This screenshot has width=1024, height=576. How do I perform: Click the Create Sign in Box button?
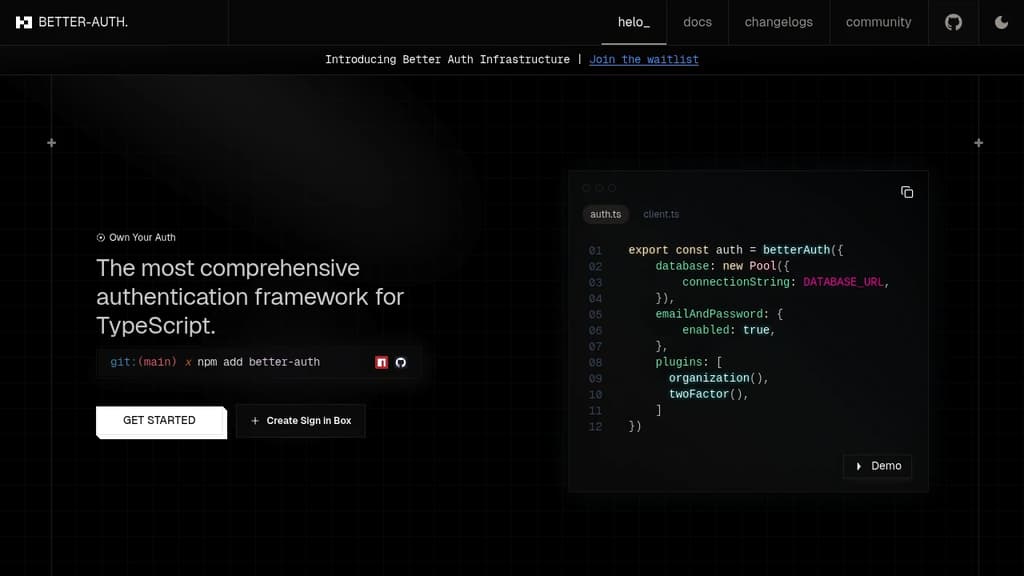coord(300,421)
